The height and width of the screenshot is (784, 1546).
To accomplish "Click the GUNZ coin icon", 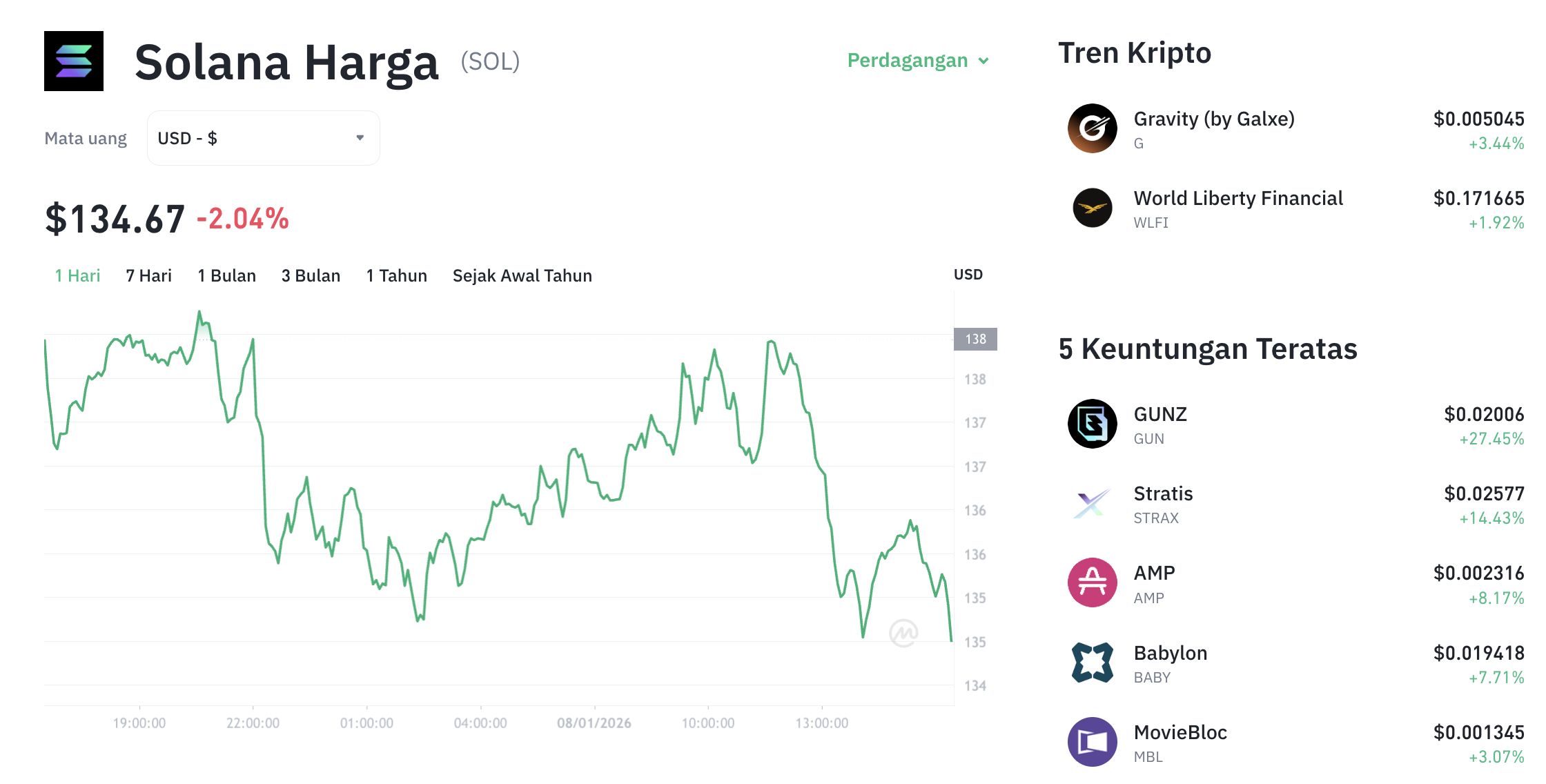I will click(1093, 424).
